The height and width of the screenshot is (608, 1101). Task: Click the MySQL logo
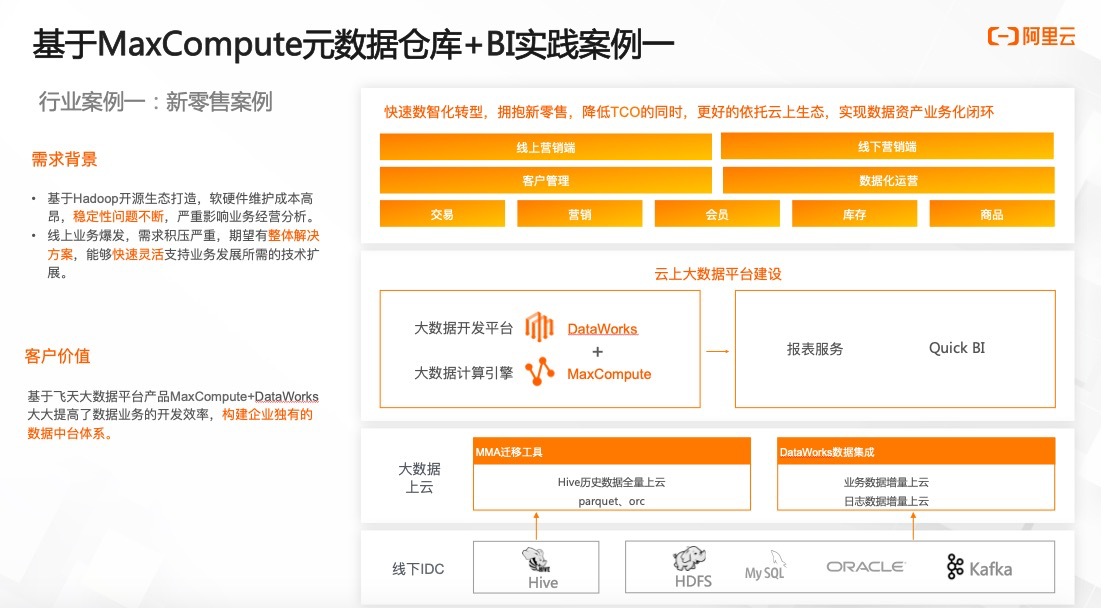click(765, 566)
